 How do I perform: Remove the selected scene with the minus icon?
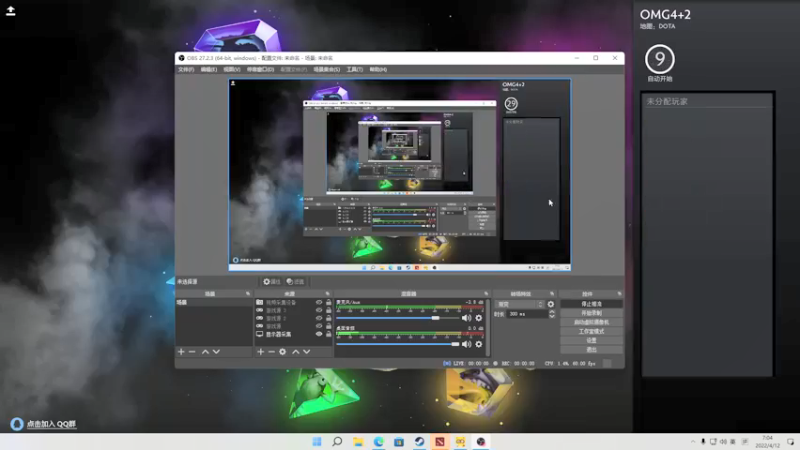tap(192, 352)
